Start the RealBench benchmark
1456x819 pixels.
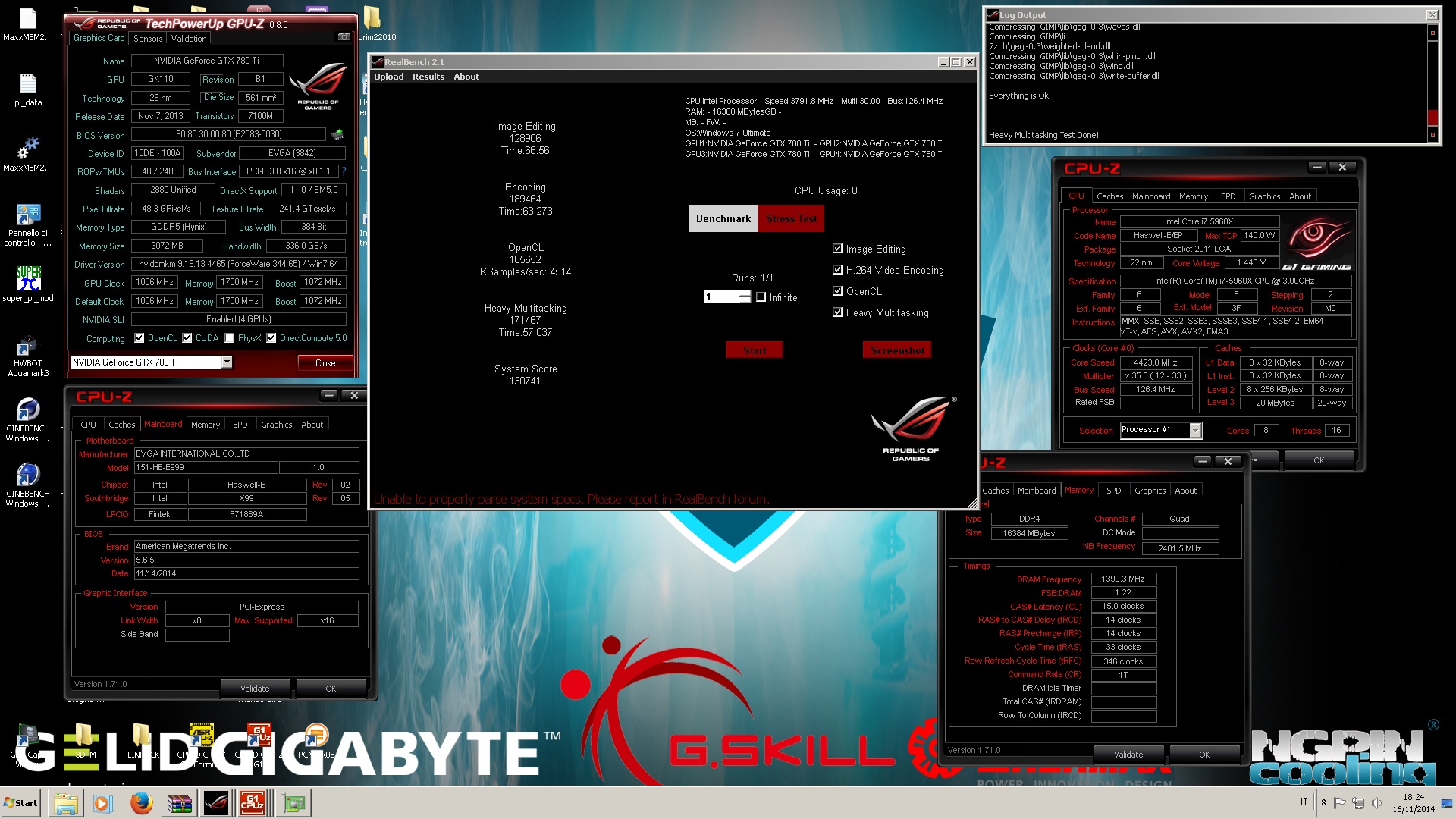click(755, 350)
